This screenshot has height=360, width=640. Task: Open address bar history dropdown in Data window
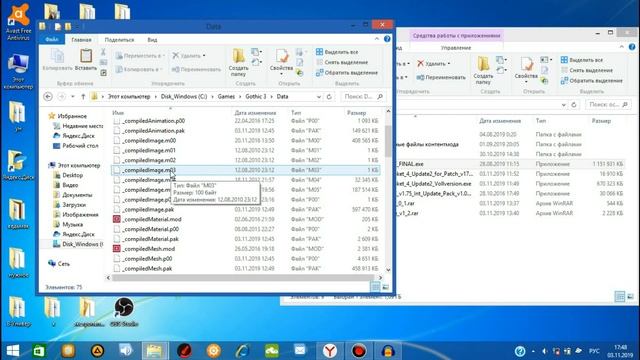point(319,97)
